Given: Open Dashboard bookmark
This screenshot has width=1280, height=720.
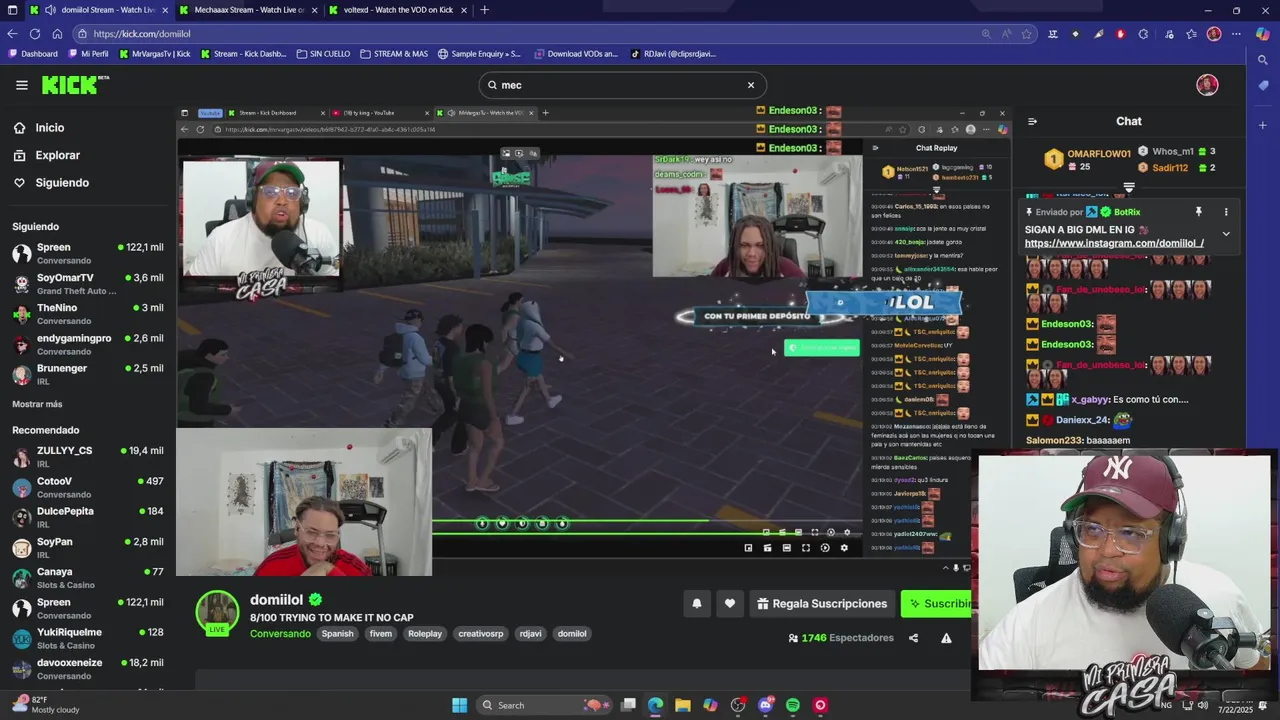Looking at the screenshot, I should click(x=33, y=54).
